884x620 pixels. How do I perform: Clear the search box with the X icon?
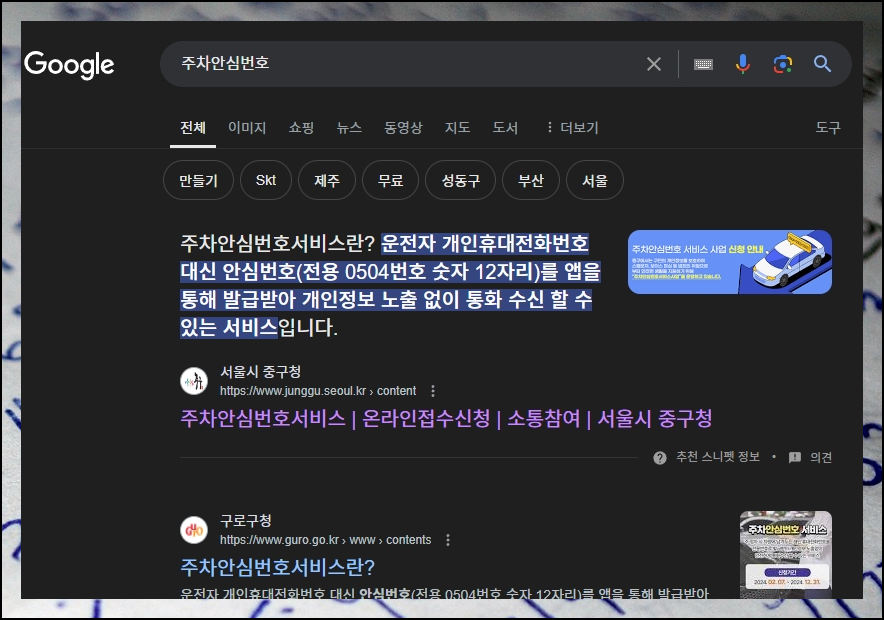coord(653,64)
